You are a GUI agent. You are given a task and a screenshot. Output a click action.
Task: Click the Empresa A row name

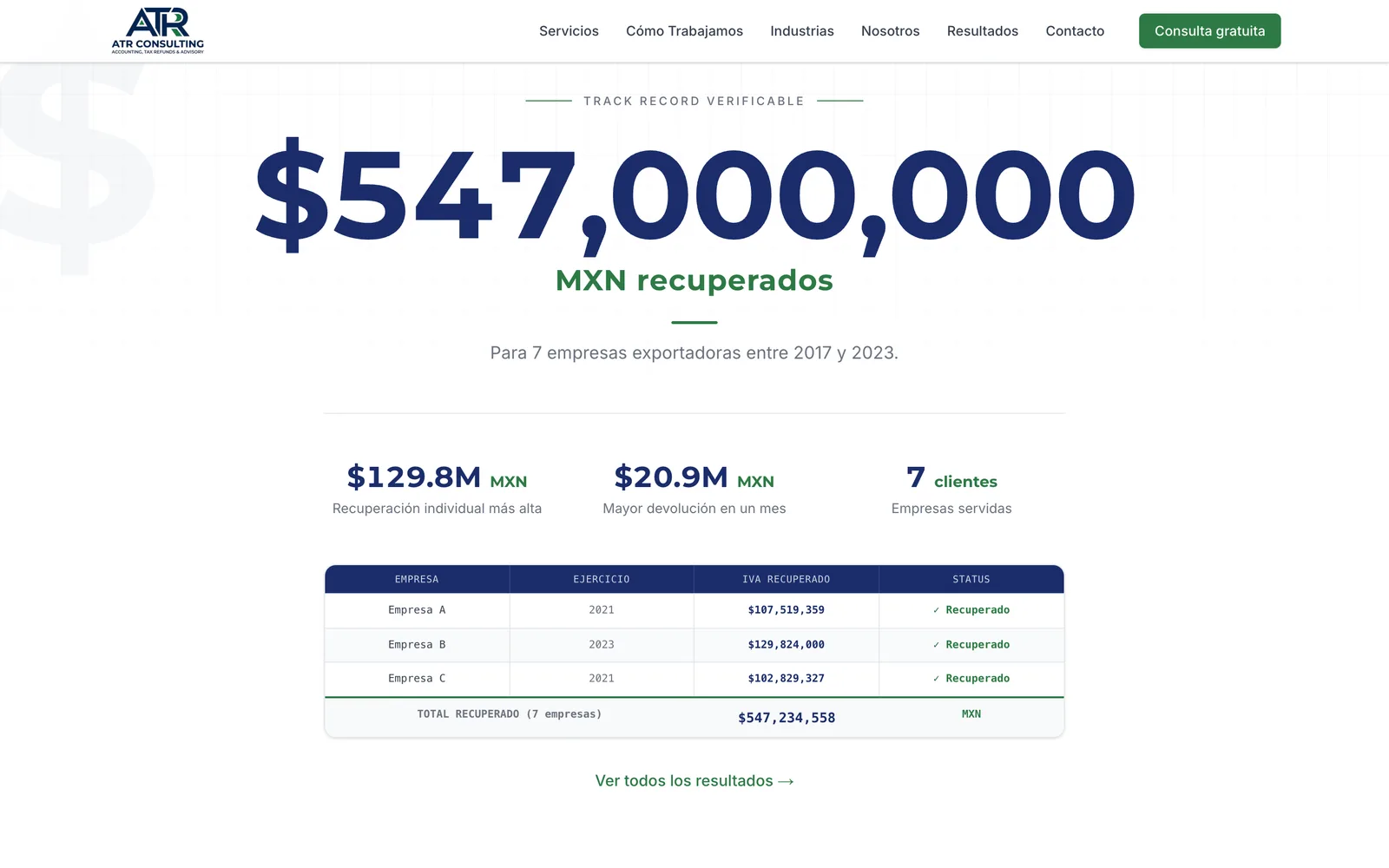(x=417, y=610)
